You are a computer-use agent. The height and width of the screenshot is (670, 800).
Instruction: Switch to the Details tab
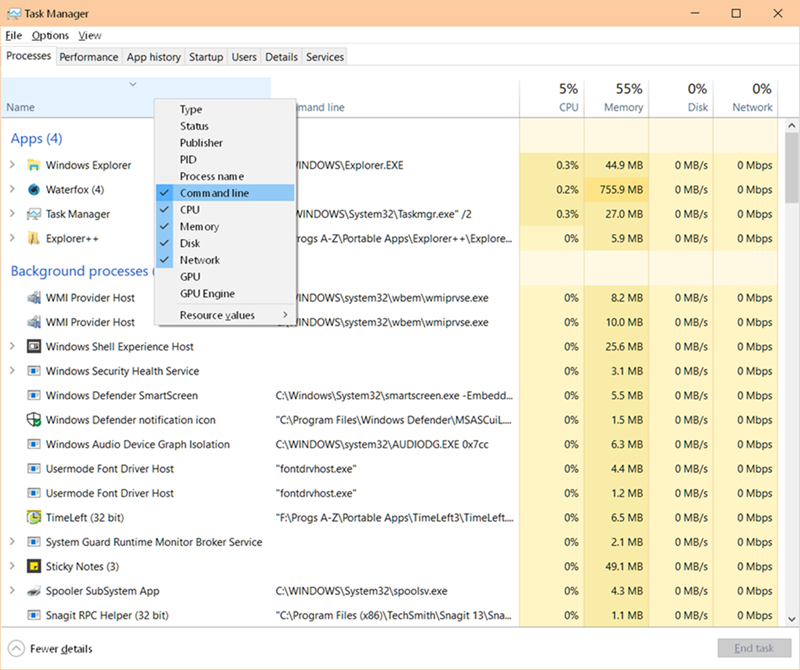click(x=281, y=57)
